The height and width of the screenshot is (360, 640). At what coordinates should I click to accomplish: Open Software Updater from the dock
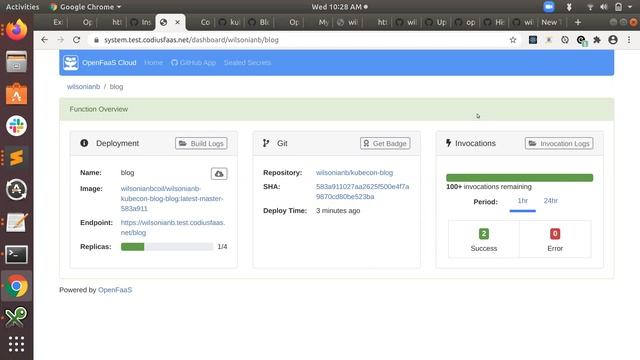point(16,189)
